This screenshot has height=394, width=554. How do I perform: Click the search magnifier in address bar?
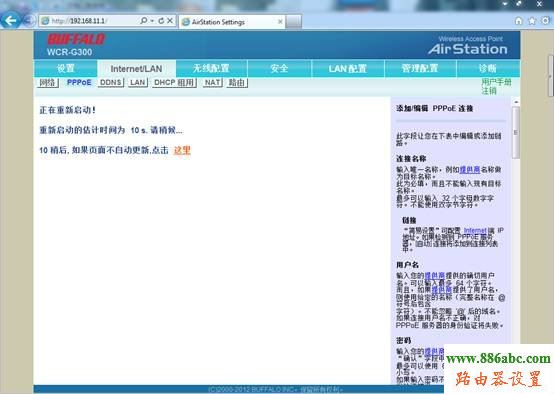pyautogui.click(x=143, y=21)
